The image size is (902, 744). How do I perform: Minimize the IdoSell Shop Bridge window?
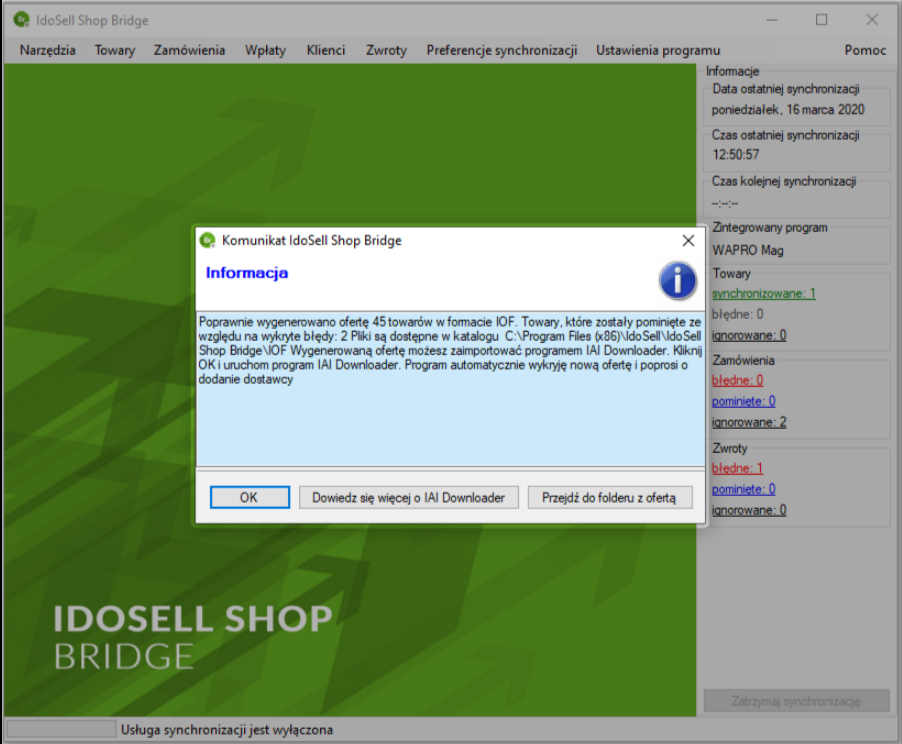(772, 20)
